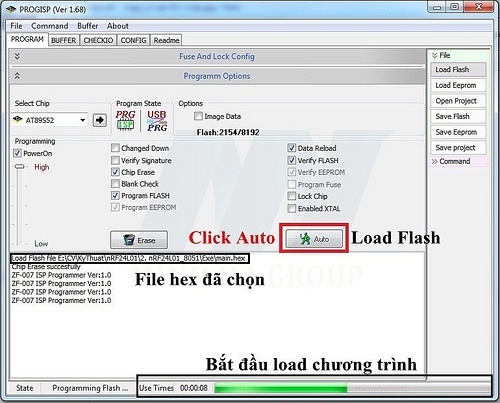Switch to the BUFFER tab
Screen dimensions: 500x403
pos(64,40)
